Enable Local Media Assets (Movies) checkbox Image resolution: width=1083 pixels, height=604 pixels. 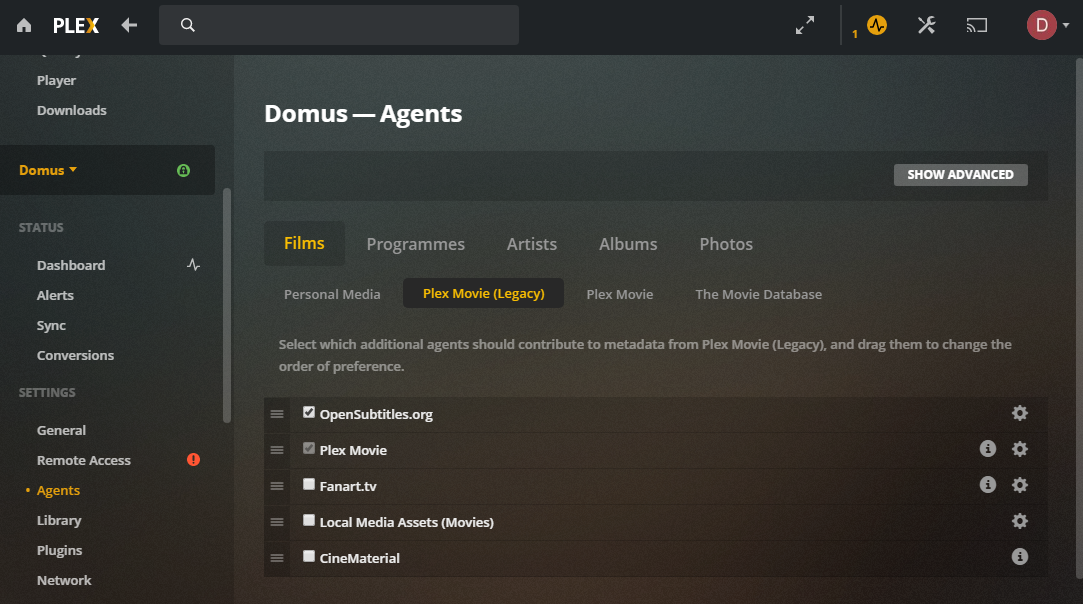(x=309, y=521)
